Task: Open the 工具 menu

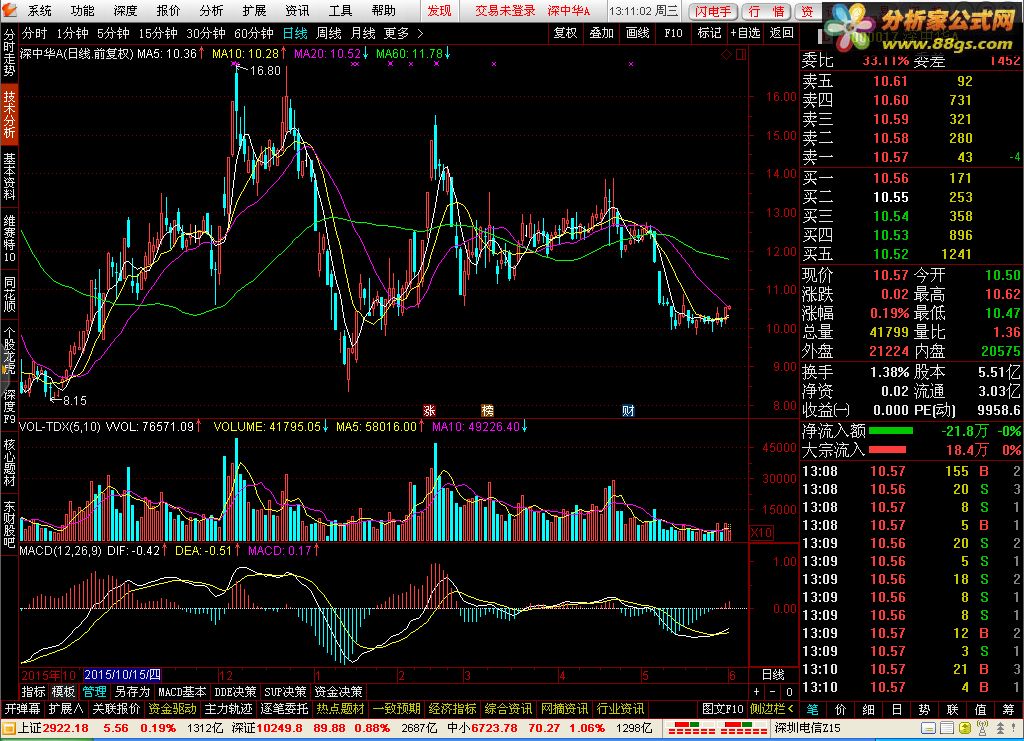Action: (340, 10)
